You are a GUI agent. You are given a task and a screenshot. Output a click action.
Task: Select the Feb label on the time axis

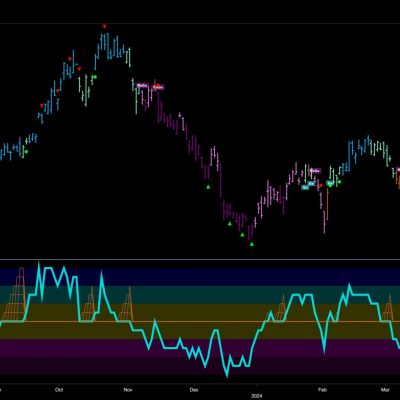[322, 389]
